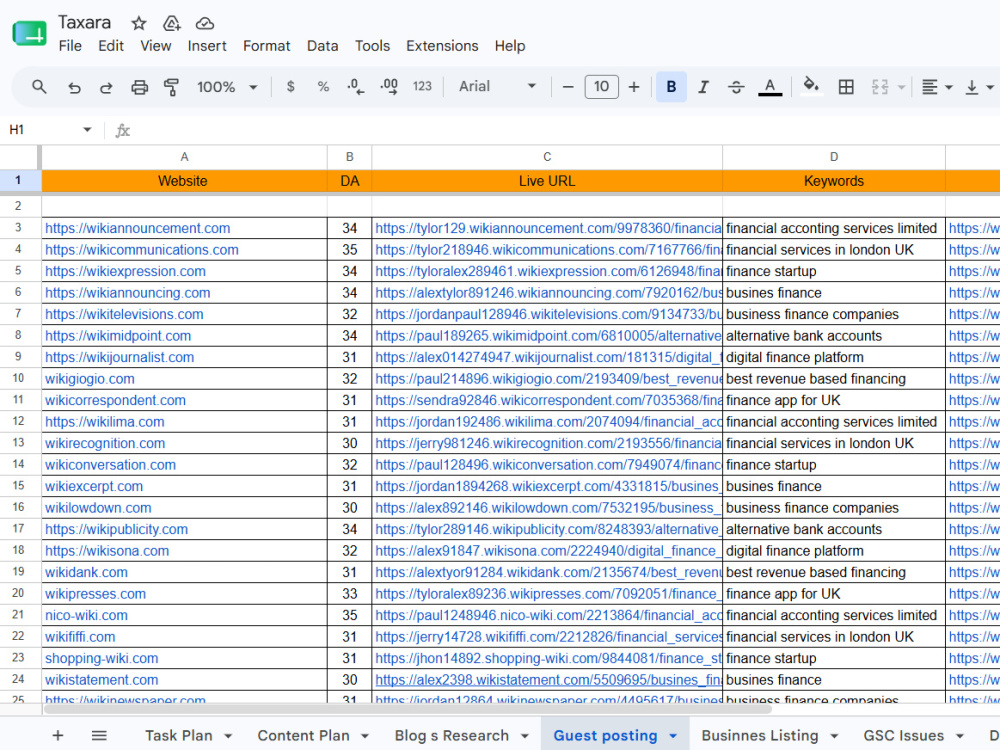Select row 1 header
This screenshot has width=1000, height=750.
pos(18,180)
